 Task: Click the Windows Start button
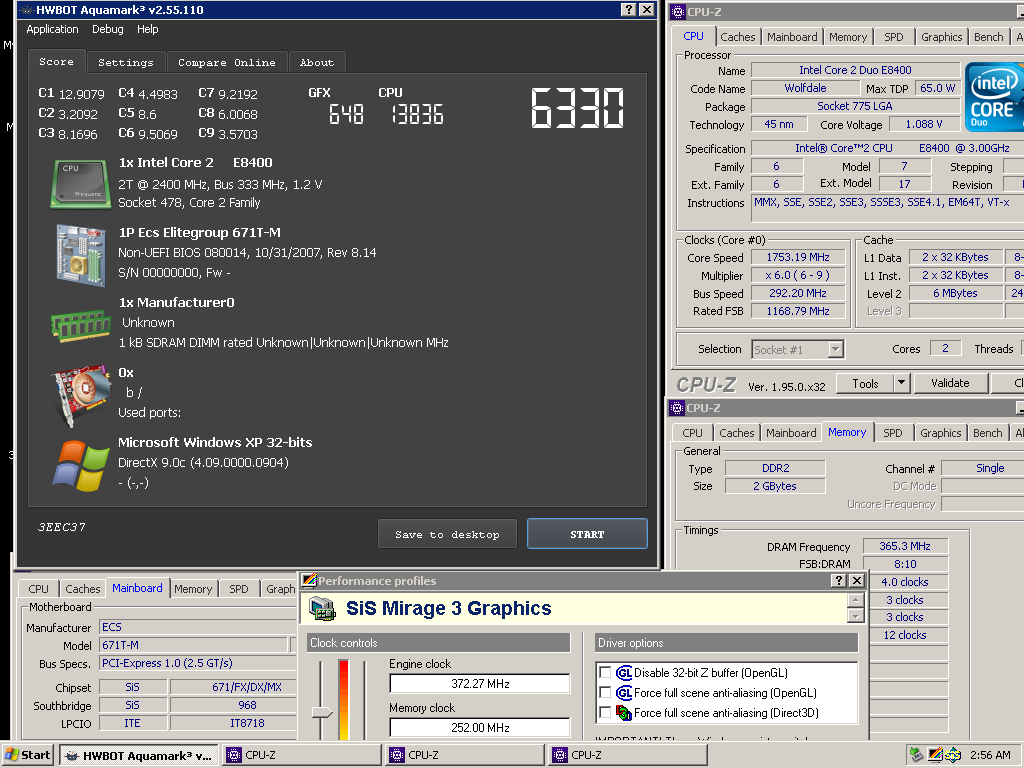point(28,755)
